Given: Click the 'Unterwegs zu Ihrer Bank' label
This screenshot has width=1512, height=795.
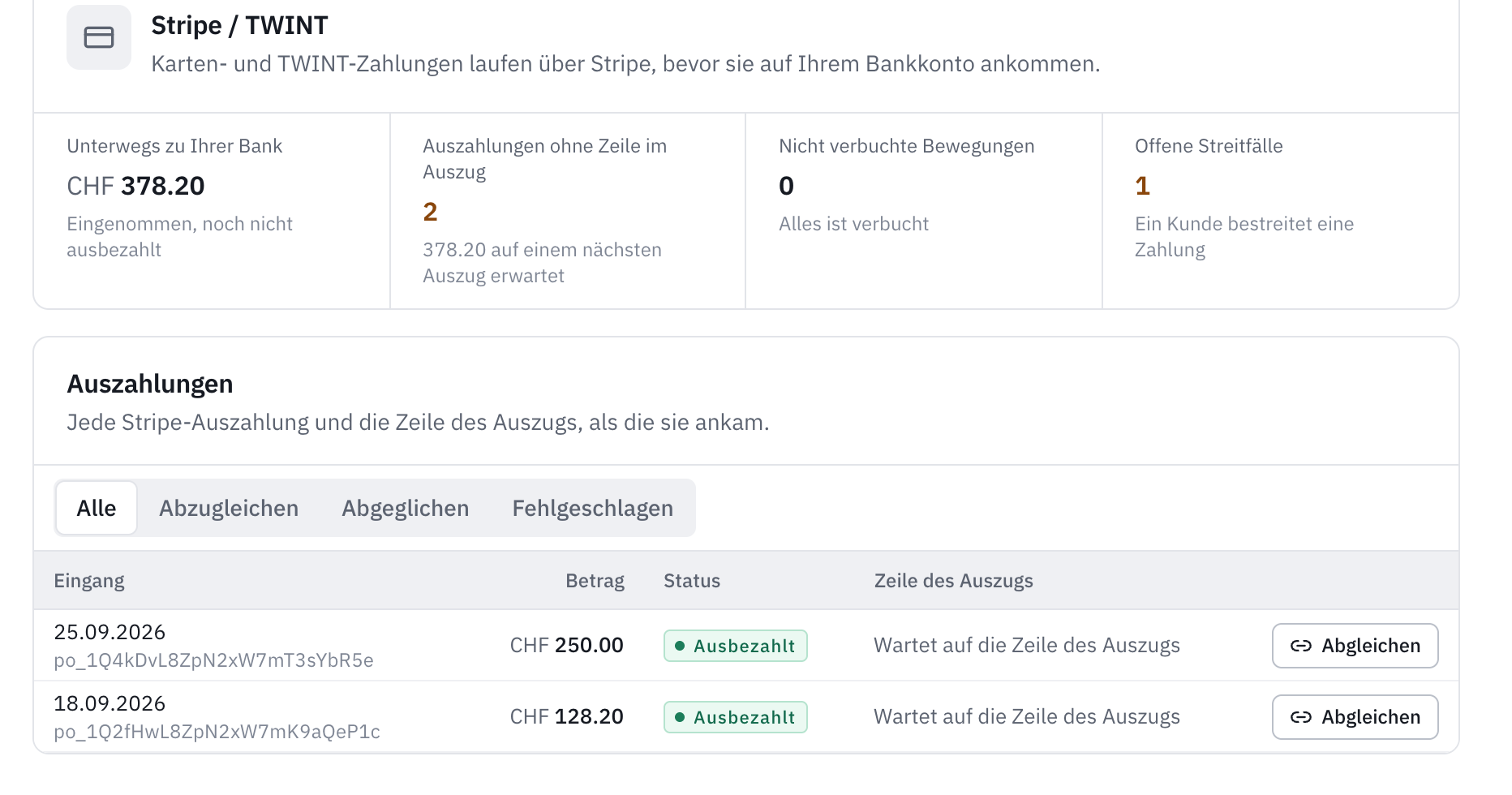Looking at the screenshot, I should pyautogui.click(x=174, y=146).
